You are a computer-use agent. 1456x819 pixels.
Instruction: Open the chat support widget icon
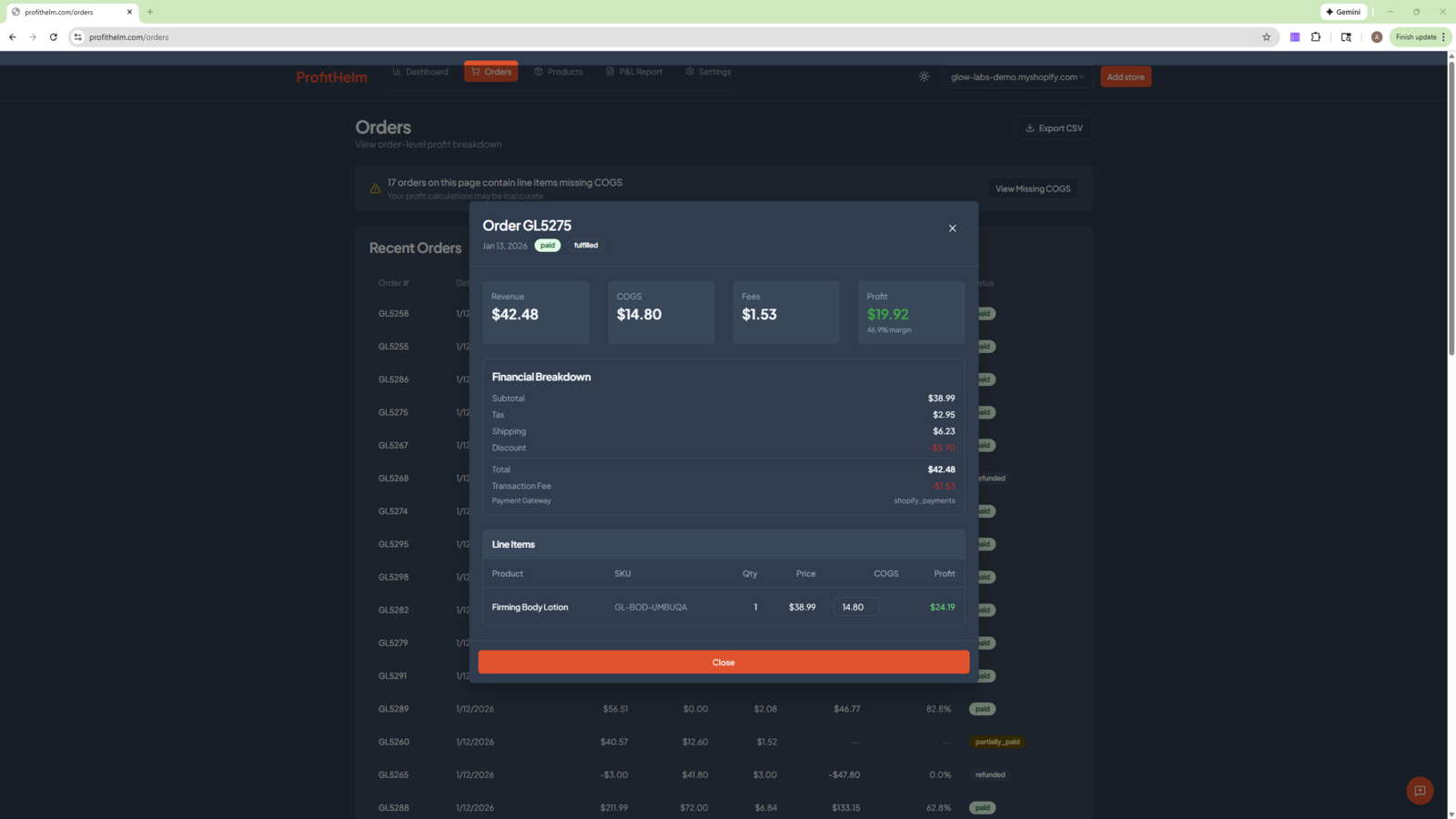click(1420, 791)
